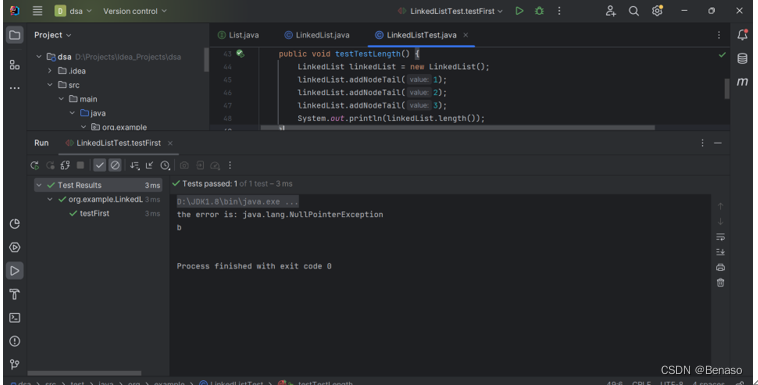This screenshot has width=758, height=385.
Task: Click the test tree horizontal scrollbar
Action: tap(84, 373)
